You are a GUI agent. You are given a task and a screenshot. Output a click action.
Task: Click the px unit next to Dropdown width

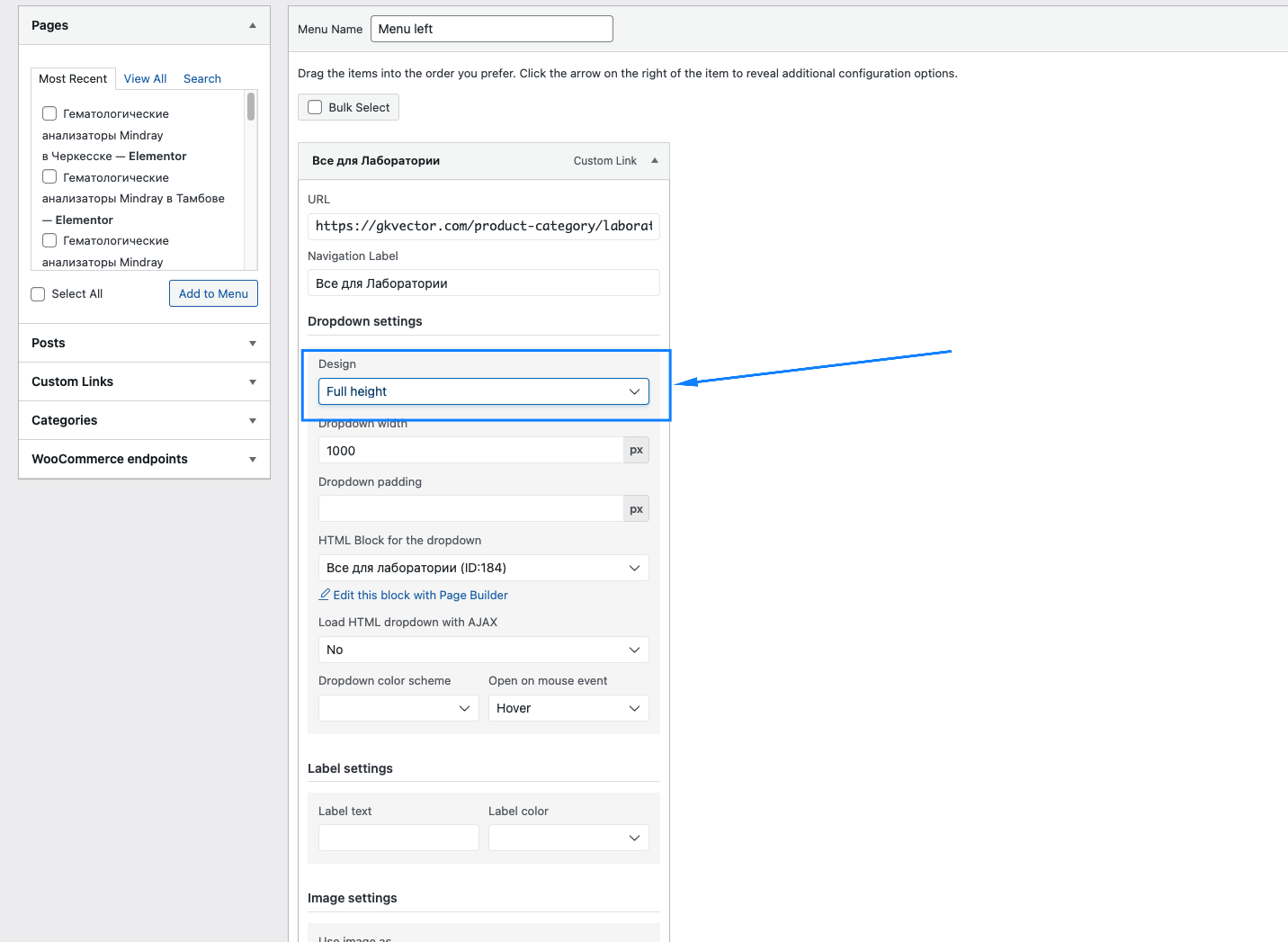point(636,450)
